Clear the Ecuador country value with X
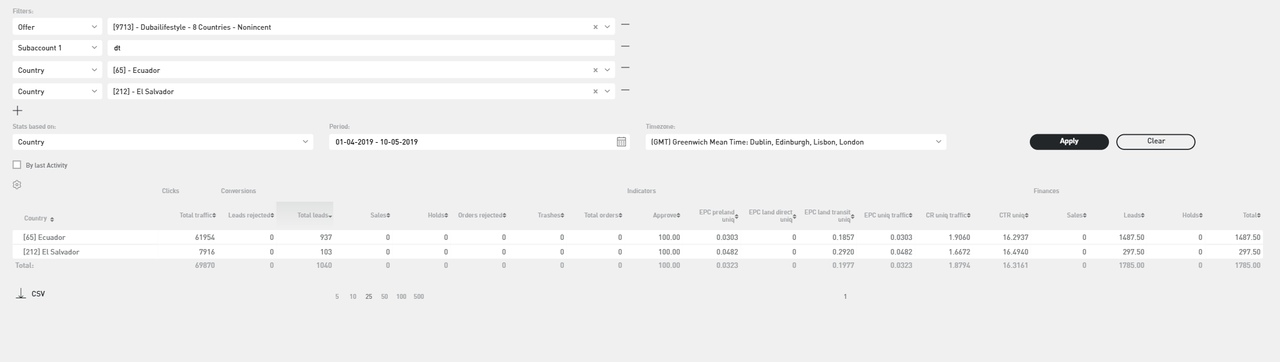This screenshot has width=1280, height=362. coord(596,70)
